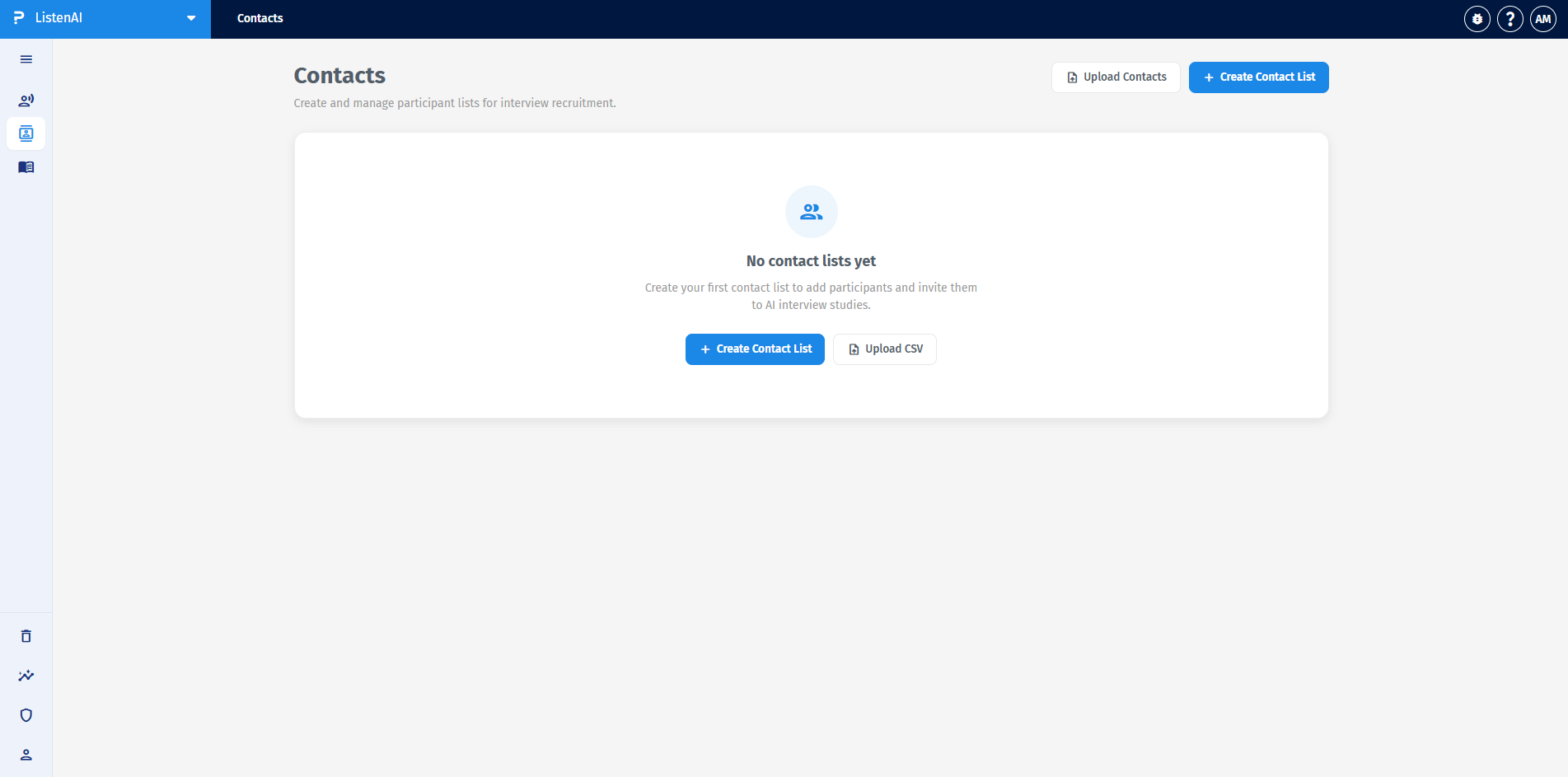Click the Upload Contacts button

[x=1116, y=77]
